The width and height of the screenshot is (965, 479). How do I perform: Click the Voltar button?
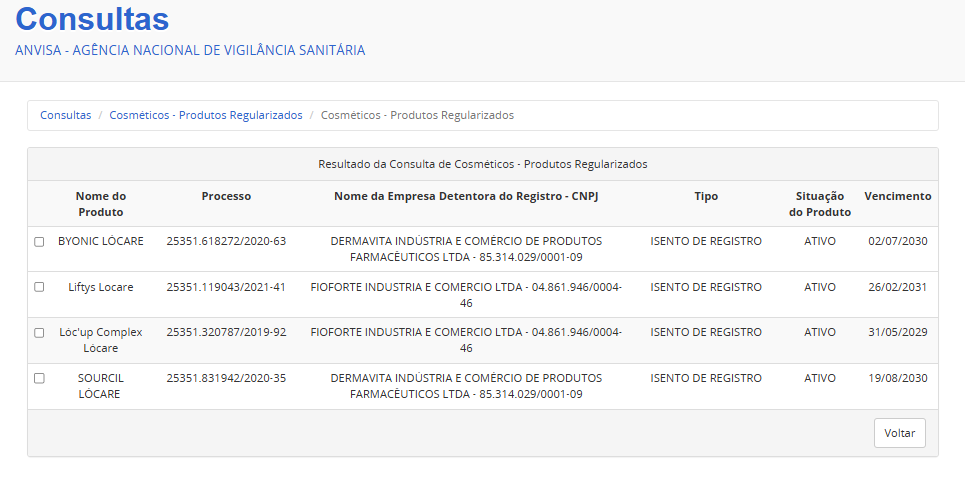[899, 433]
